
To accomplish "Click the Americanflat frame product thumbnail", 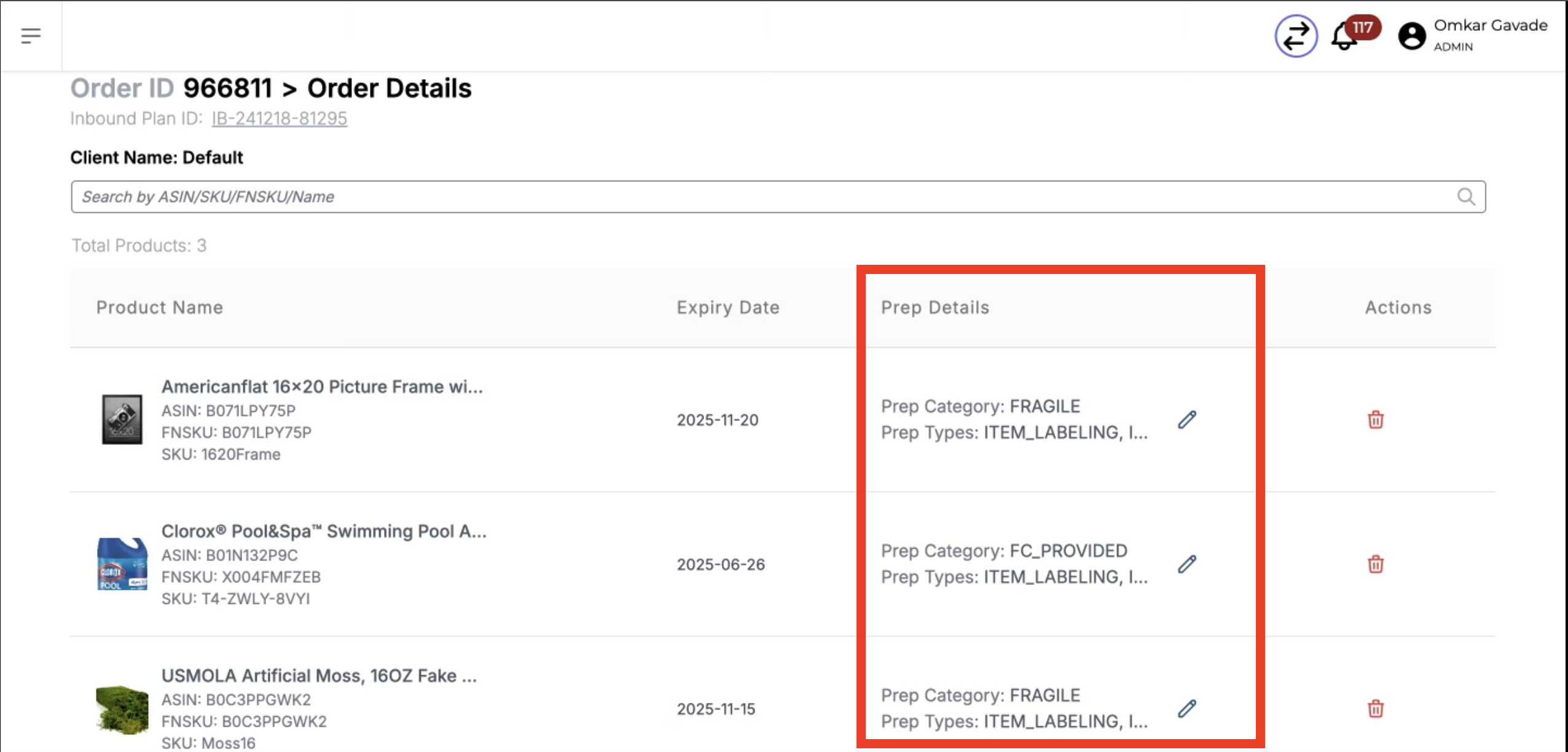I will click(x=122, y=420).
